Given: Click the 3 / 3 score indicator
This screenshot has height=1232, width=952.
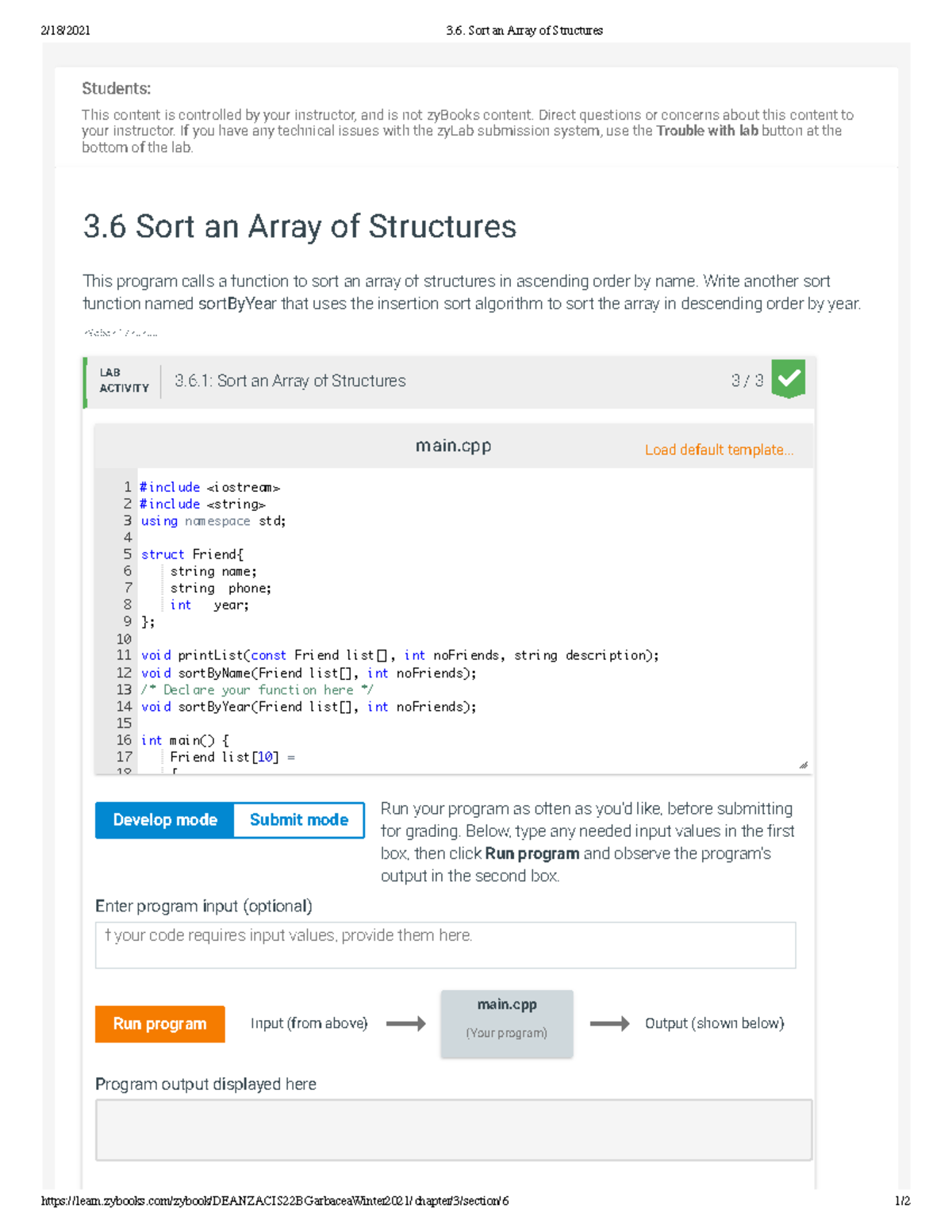Looking at the screenshot, I should click(x=747, y=381).
